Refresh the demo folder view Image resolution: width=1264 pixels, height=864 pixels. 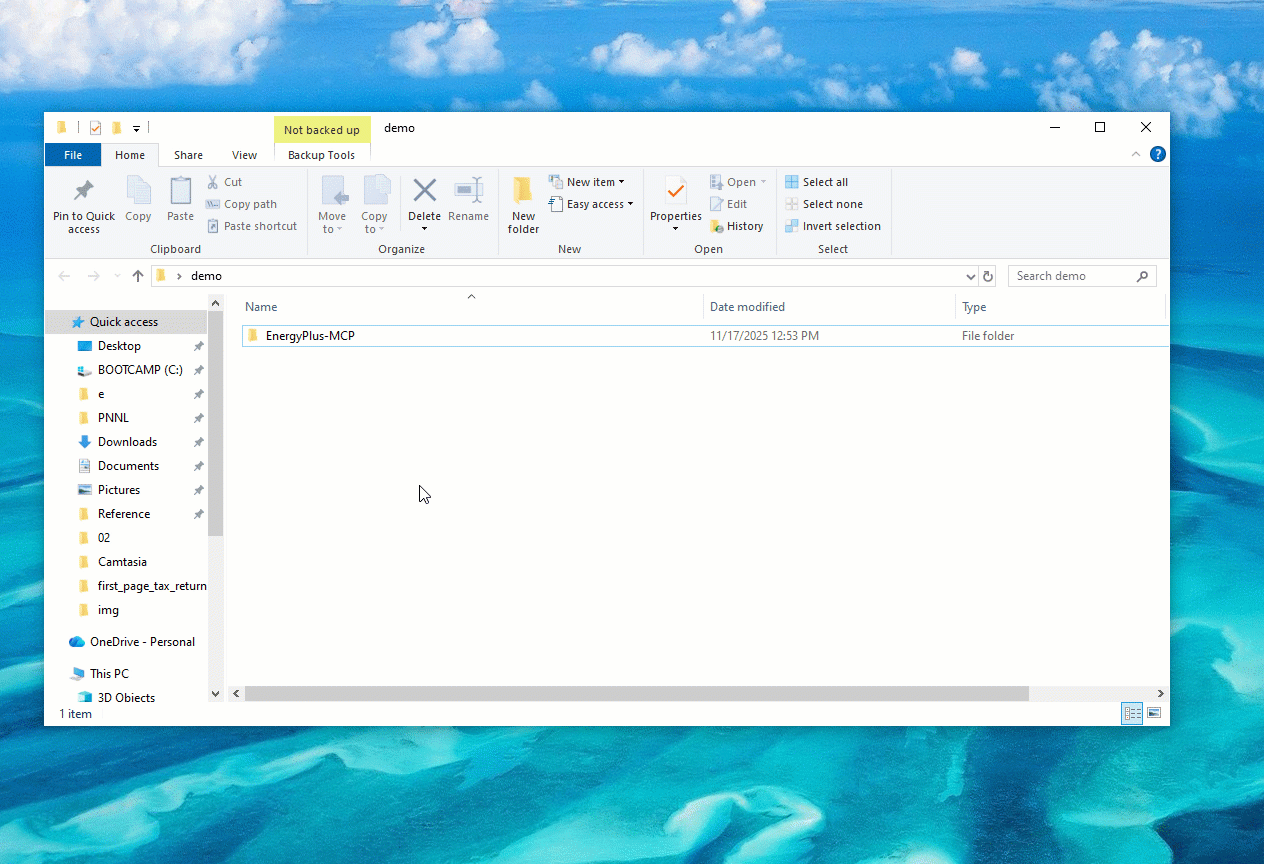988,276
